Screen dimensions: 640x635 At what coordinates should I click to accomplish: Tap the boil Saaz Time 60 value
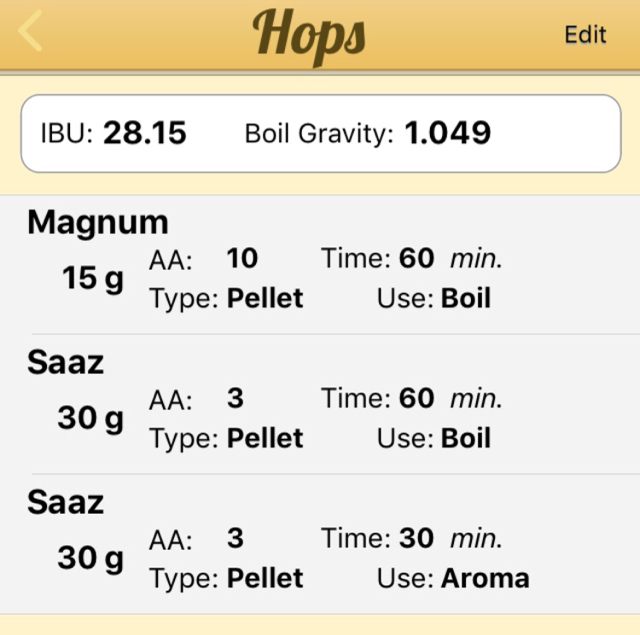416,398
